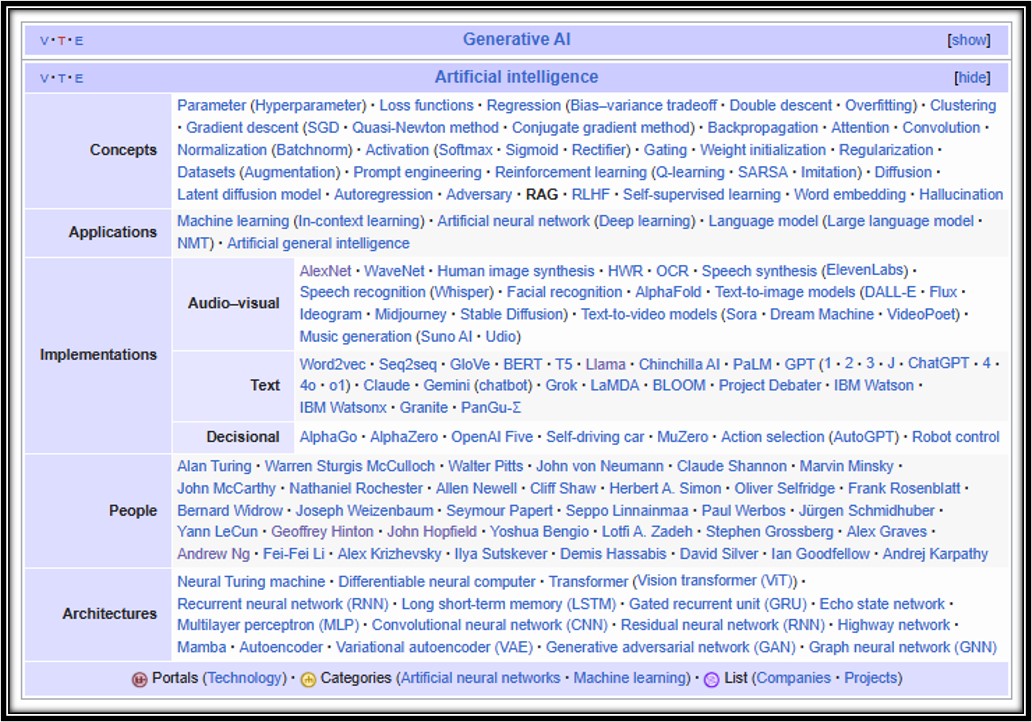Collapse the Artificial intelligence navbox with hide
The image size is (1032, 722).
click(972, 77)
